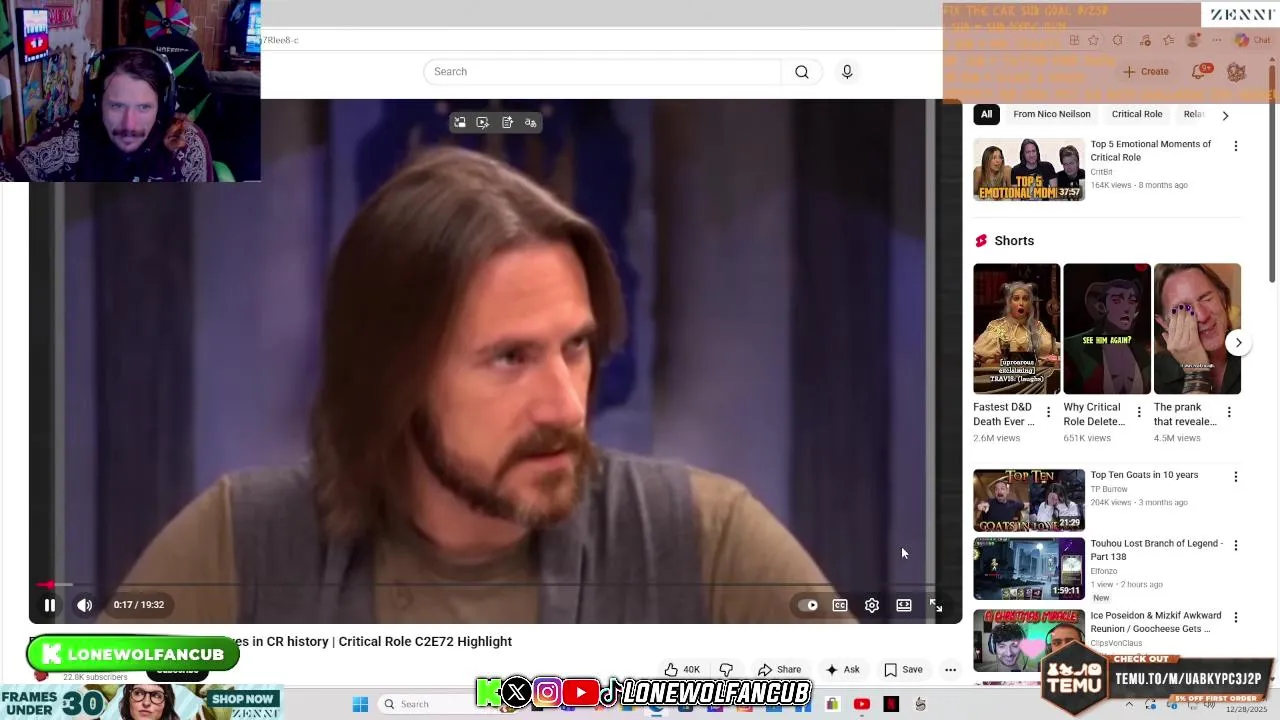
Task: Turn on closed captions with the CC button
Action: tap(840, 605)
